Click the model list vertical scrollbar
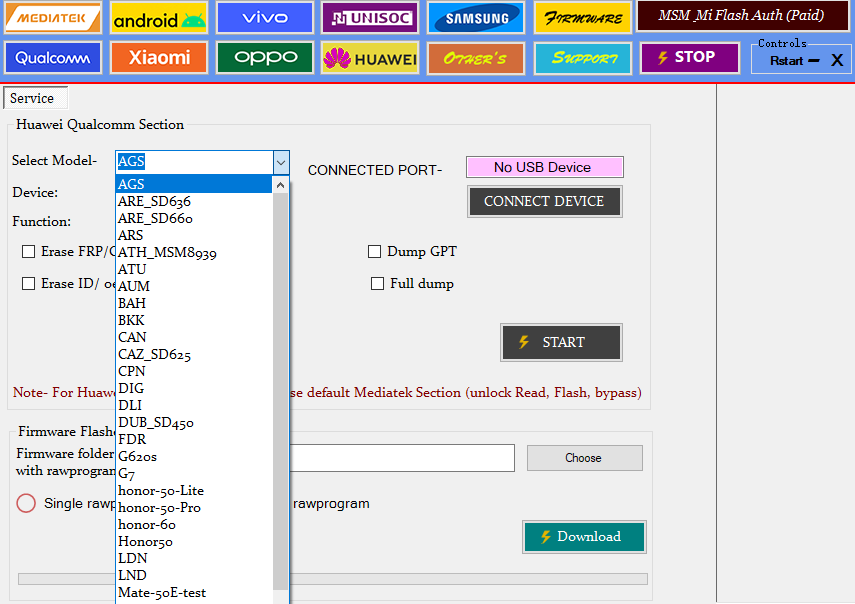Screen dimensions: 855x604 pyautogui.click(x=280, y=390)
